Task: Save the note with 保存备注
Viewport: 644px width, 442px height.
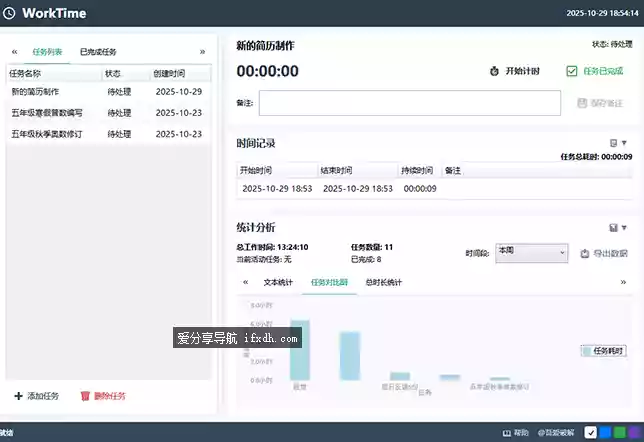Action: click(x=600, y=103)
